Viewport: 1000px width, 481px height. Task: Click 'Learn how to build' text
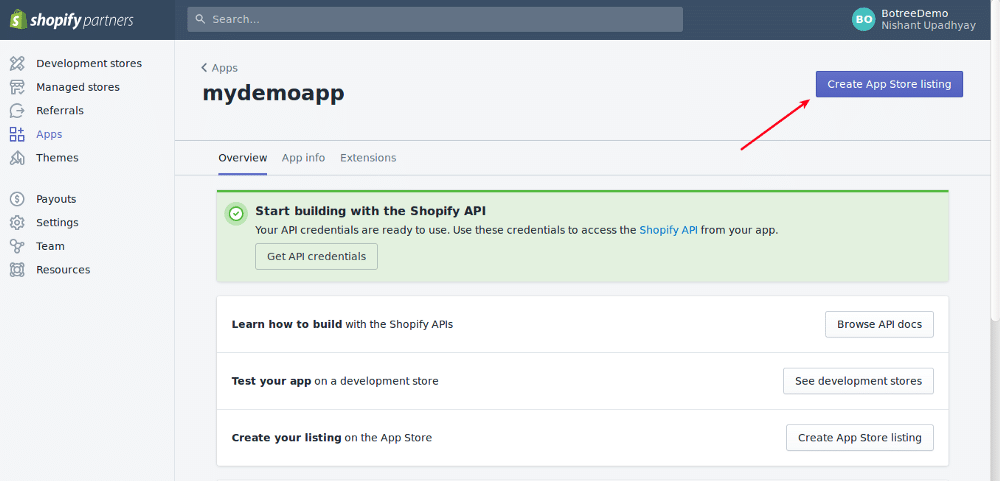pyautogui.click(x=287, y=324)
